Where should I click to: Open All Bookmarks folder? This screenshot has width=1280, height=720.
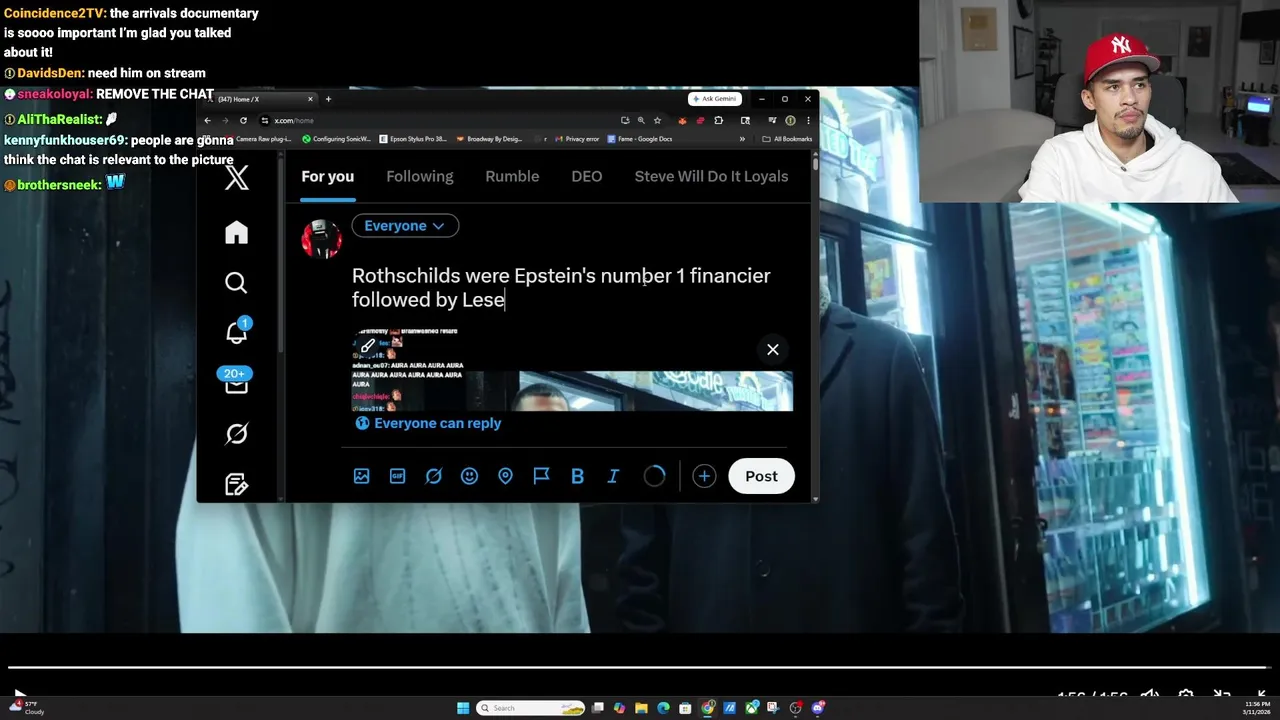[787, 139]
